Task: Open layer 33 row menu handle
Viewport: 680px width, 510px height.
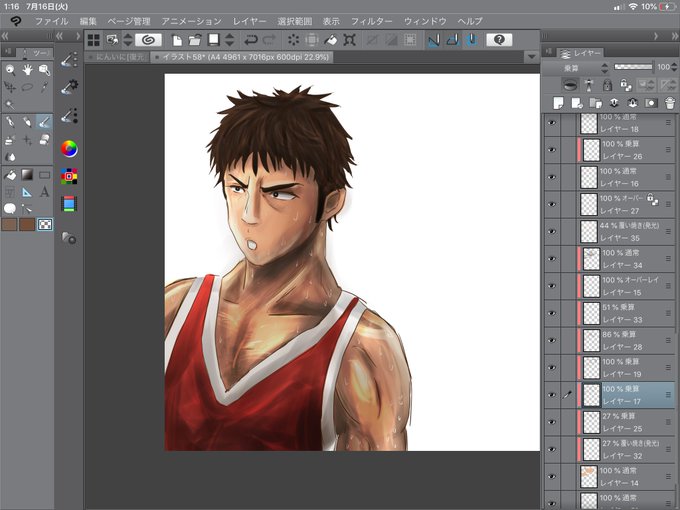Action: coord(668,313)
